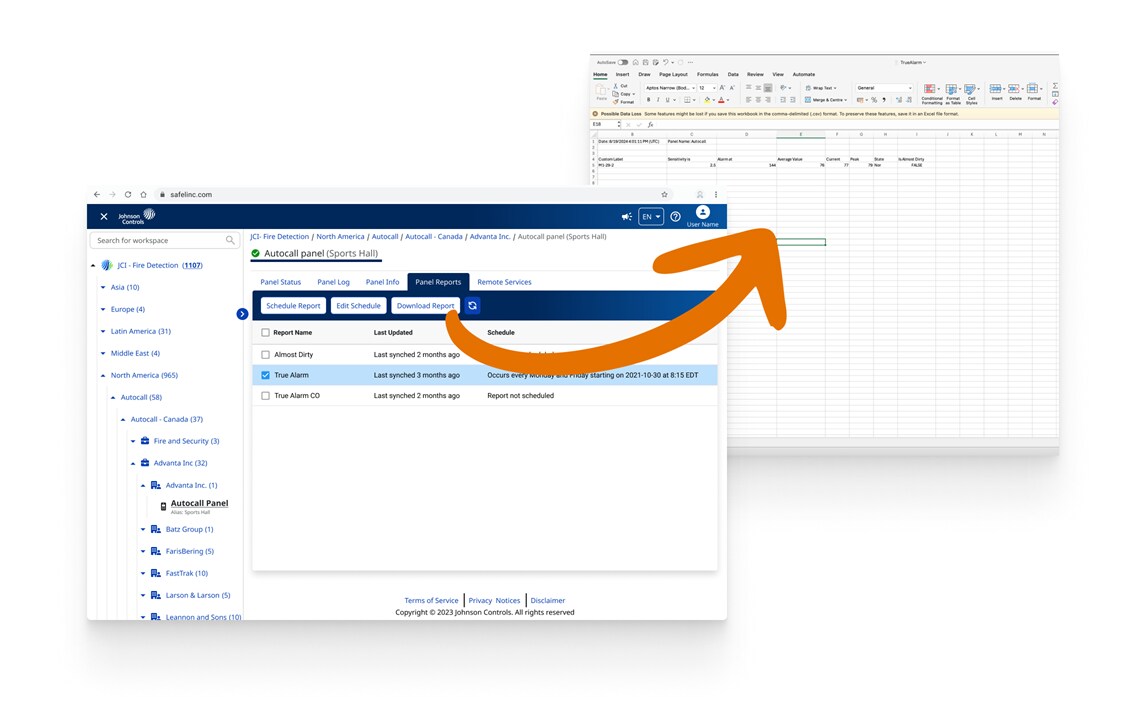
Task: Refresh the panel reports list
Action: pos(472,306)
